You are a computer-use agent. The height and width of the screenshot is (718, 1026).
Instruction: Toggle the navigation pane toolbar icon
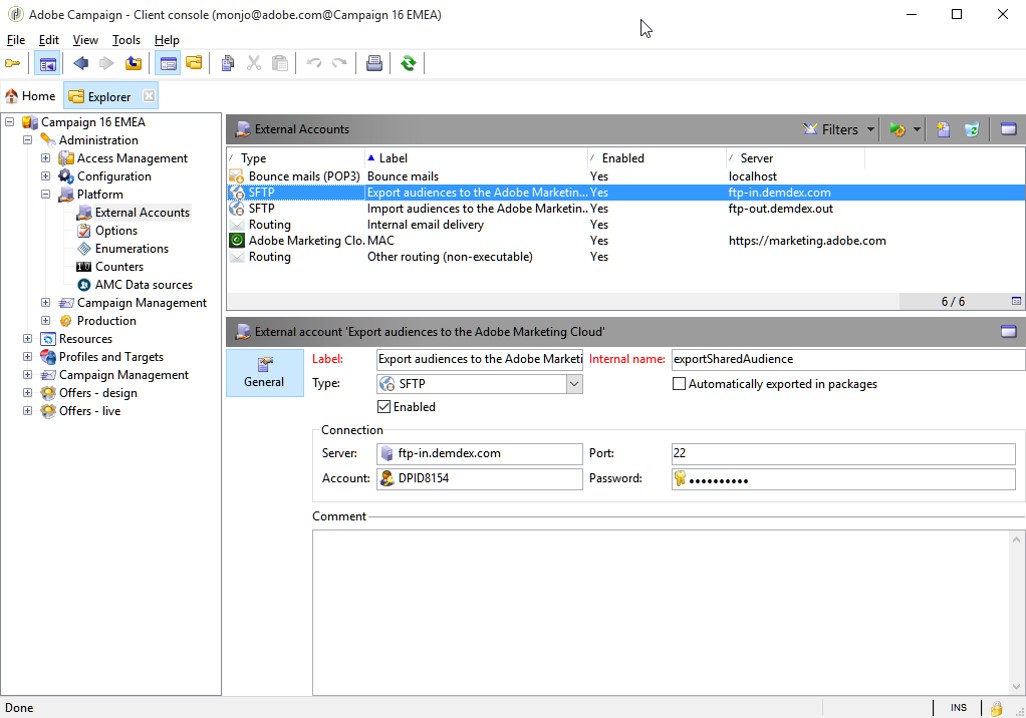pyautogui.click(x=48, y=63)
